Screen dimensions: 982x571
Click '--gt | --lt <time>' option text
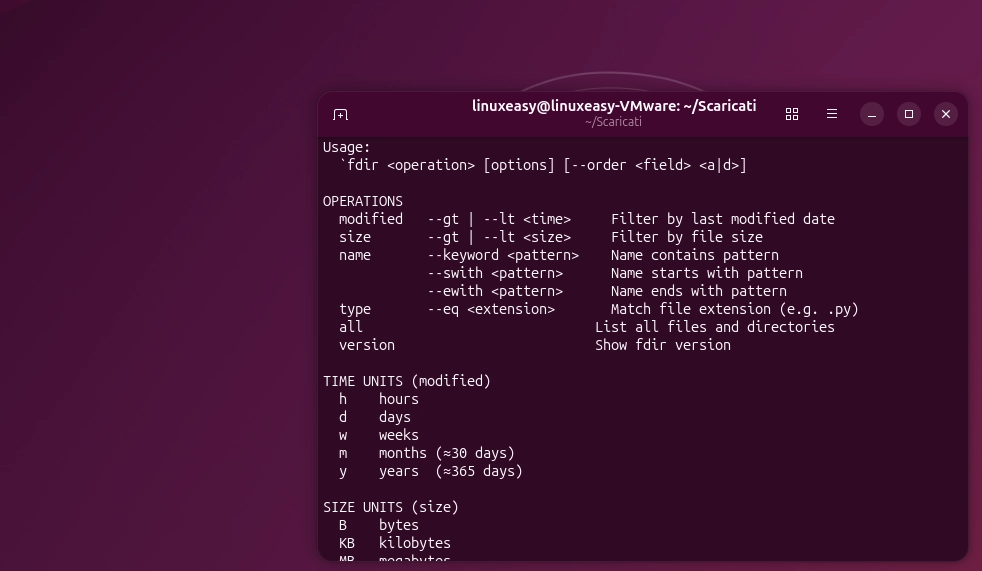tap(500, 219)
